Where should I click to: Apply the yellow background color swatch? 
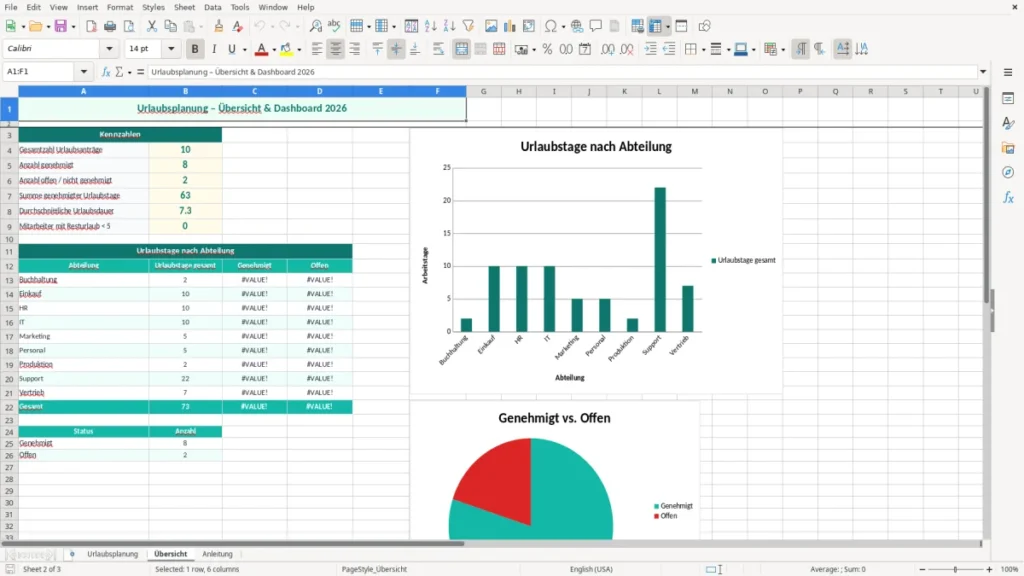tap(286, 49)
